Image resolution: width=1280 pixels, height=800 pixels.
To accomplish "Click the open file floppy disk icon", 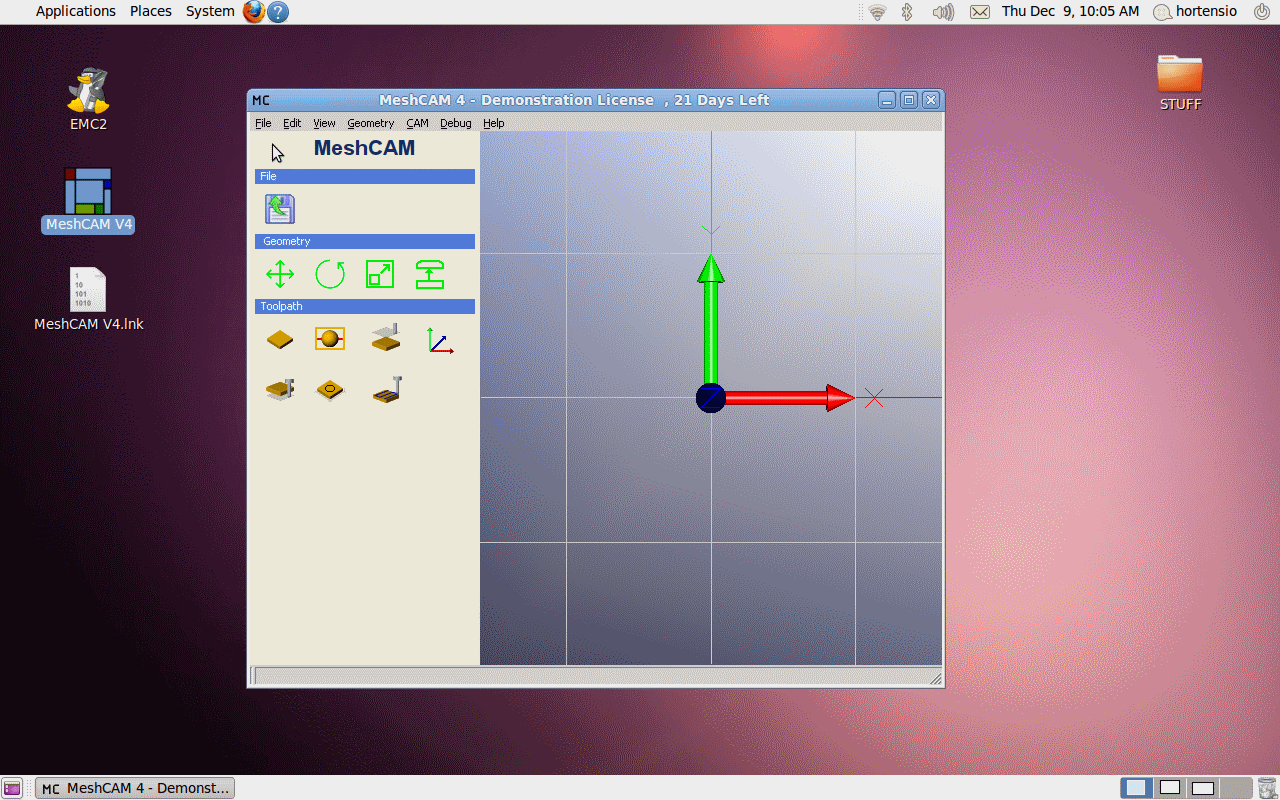I will coord(280,209).
